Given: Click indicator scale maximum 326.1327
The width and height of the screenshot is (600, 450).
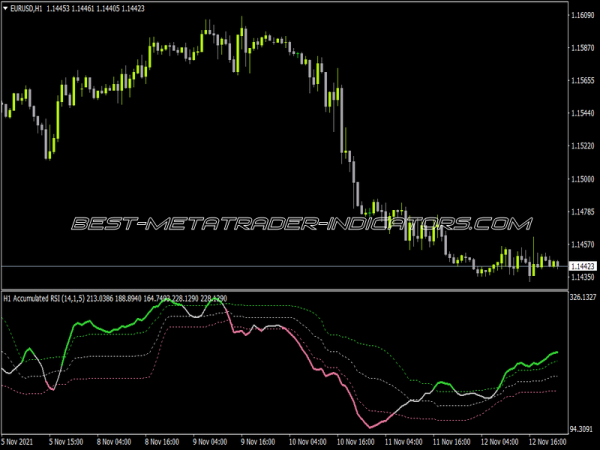Looking at the screenshot, I should click(x=583, y=297).
